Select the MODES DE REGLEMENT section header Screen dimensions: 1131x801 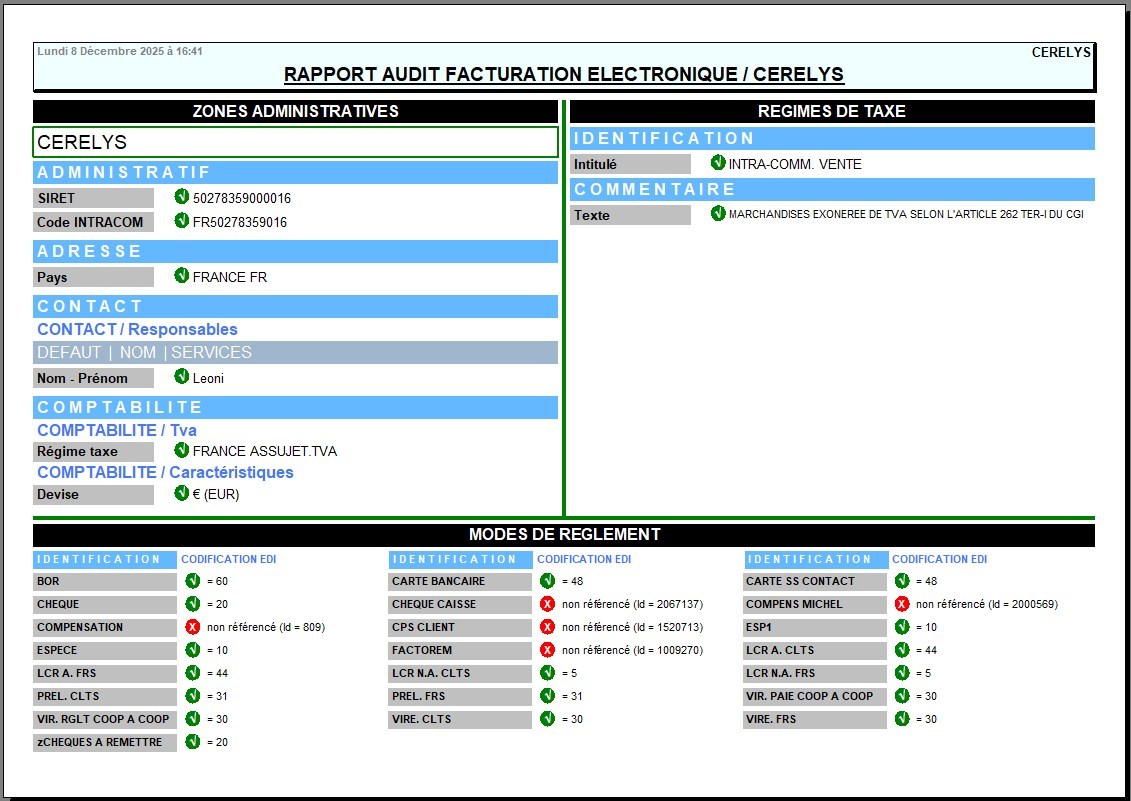click(564, 535)
